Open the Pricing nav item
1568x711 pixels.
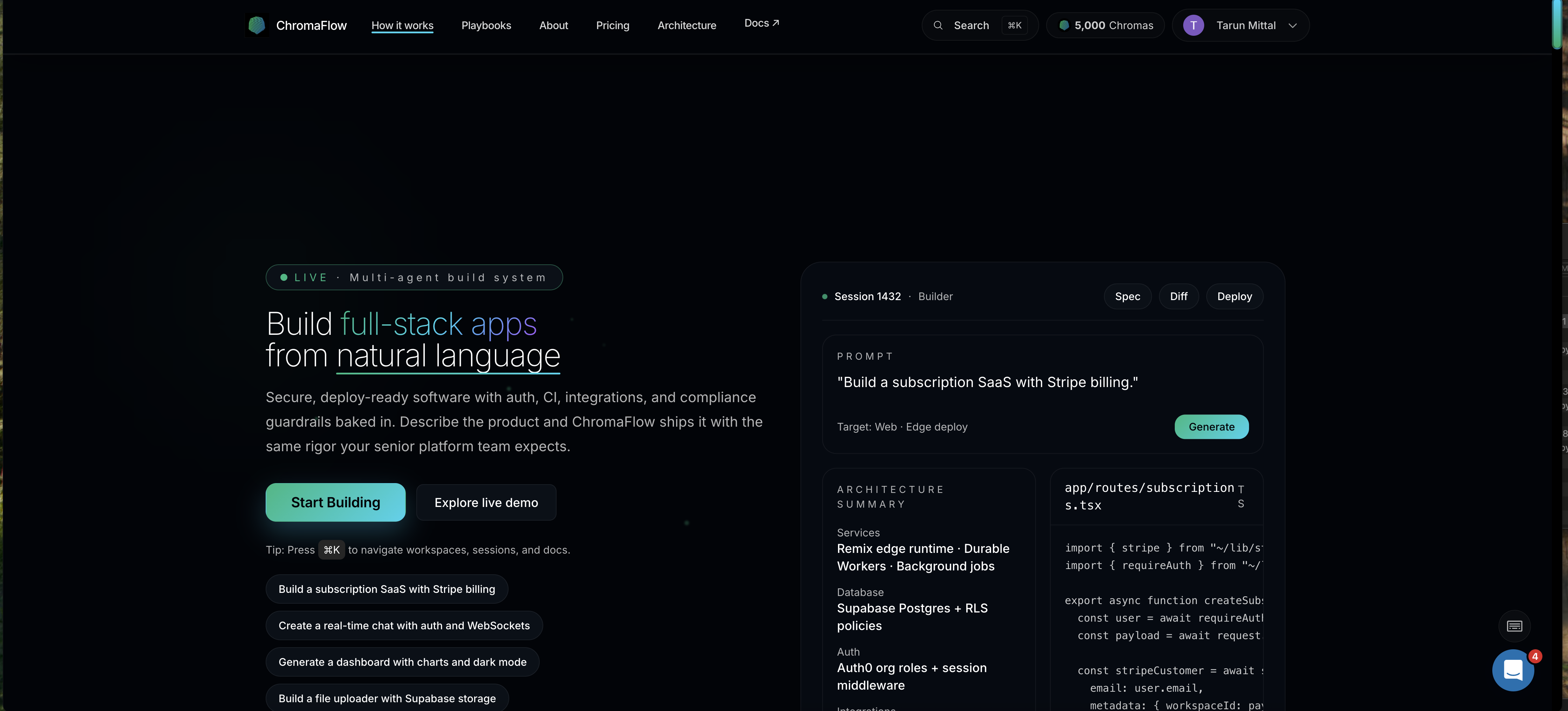point(612,26)
